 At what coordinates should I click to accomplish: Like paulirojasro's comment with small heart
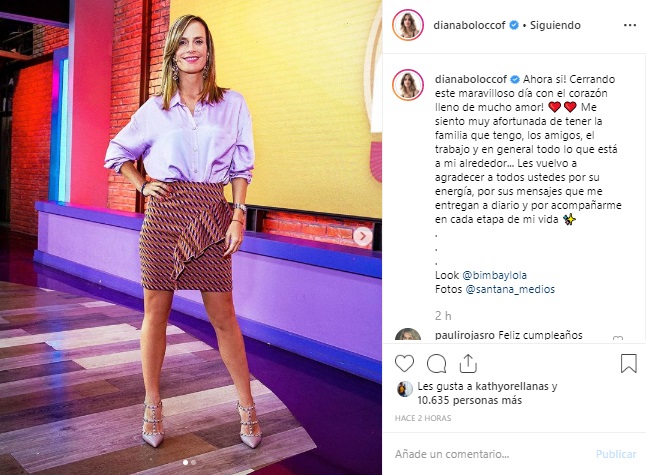tap(618, 339)
